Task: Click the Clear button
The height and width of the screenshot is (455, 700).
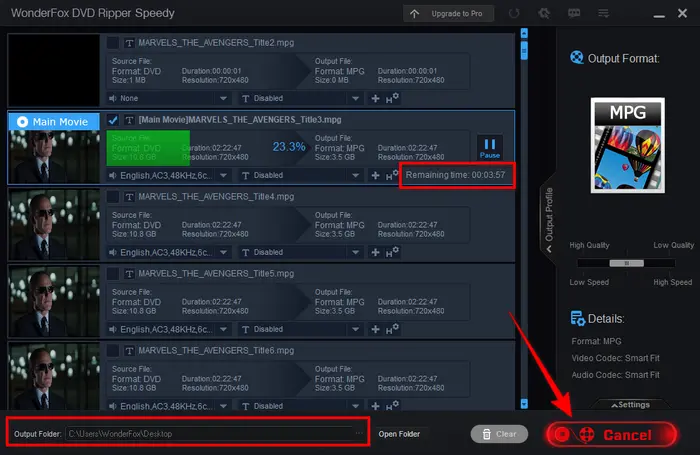Action: [x=499, y=434]
